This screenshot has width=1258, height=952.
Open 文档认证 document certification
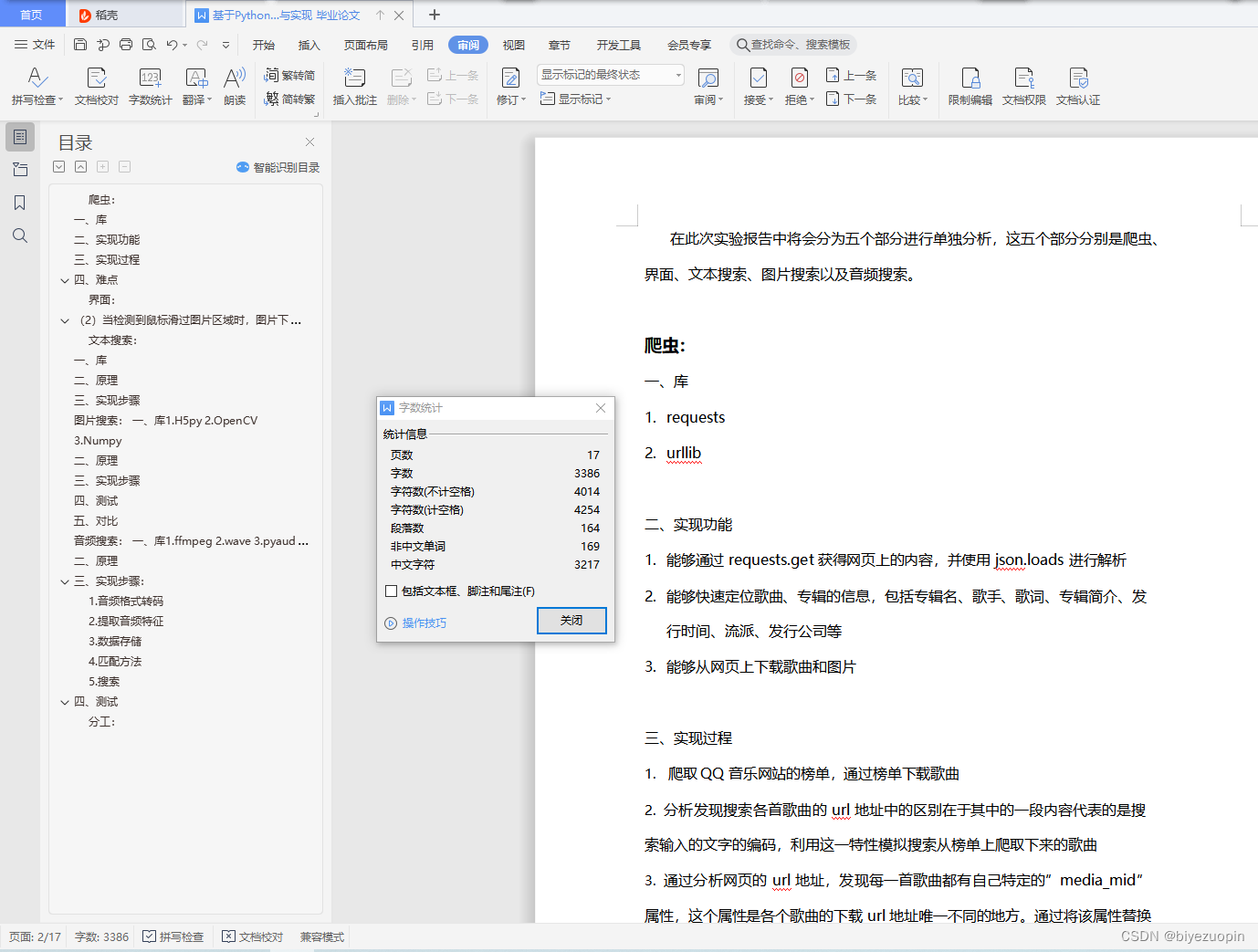tap(1077, 86)
